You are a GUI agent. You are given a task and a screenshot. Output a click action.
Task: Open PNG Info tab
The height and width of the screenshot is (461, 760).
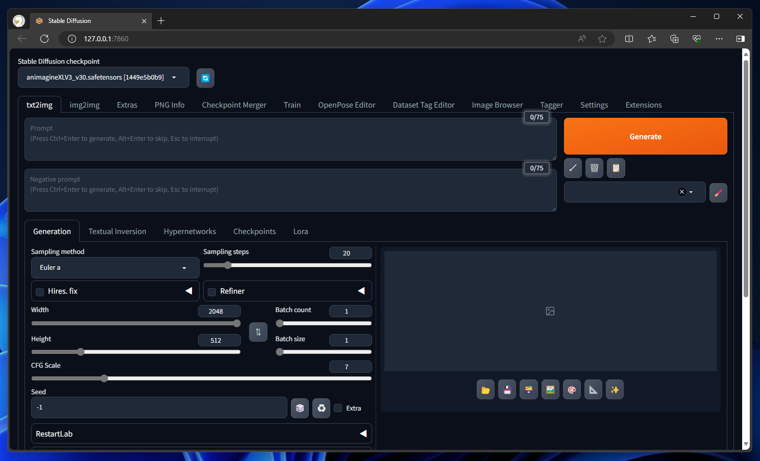pyautogui.click(x=169, y=105)
